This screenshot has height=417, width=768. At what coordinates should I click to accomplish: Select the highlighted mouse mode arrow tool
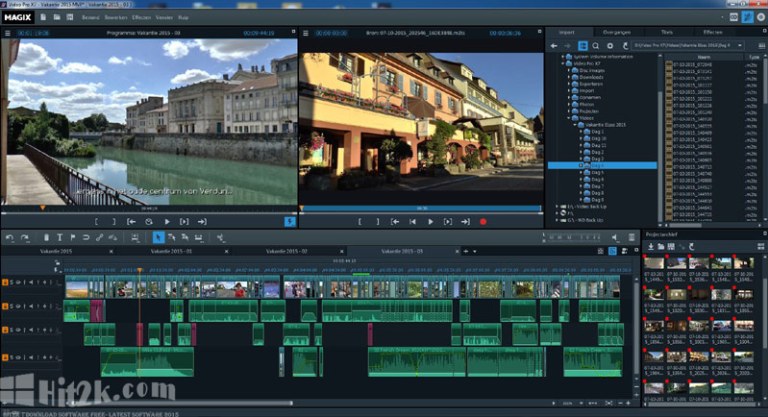click(x=157, y=237)
